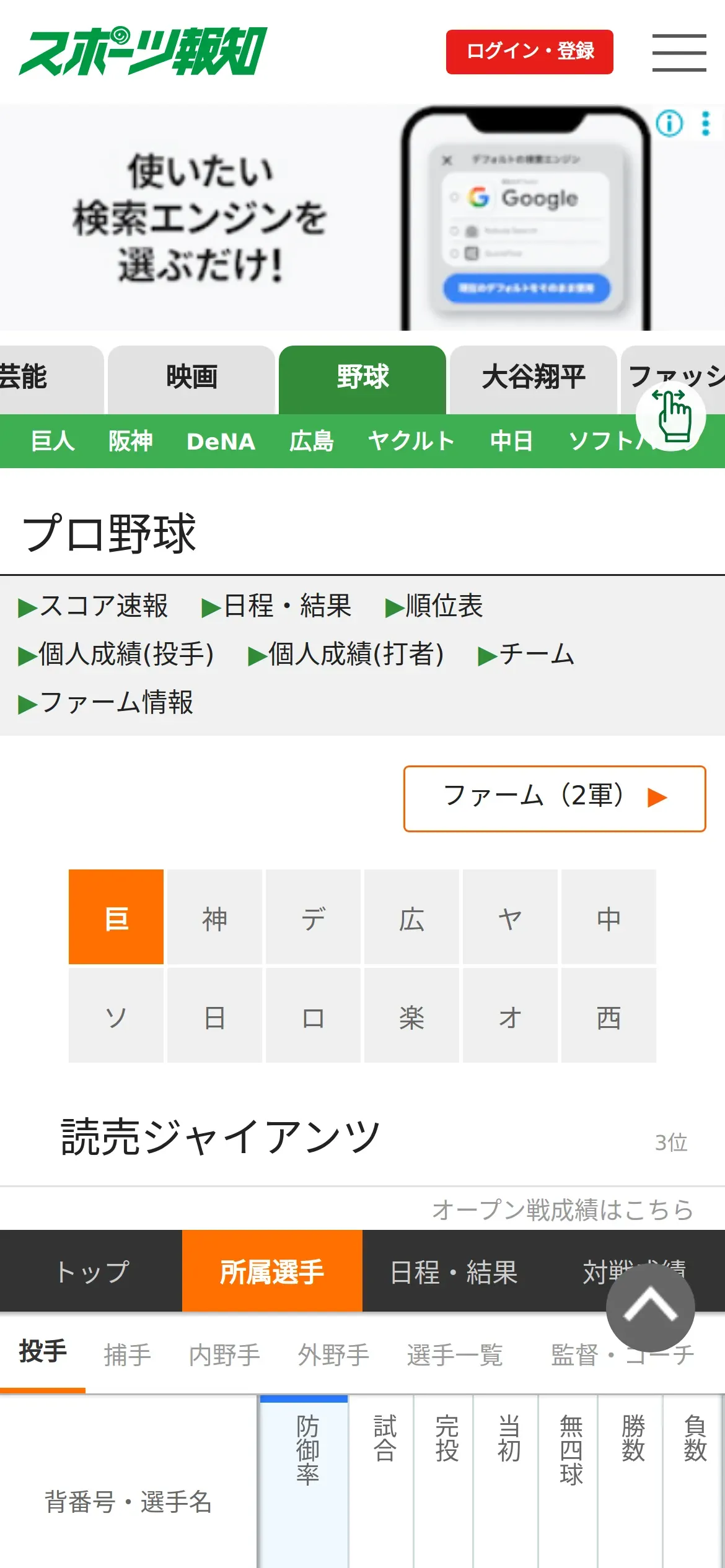Select the 広 (Hiroshima) team tile
This screenshot has width=725, height=1568.
click(x=411, y=917)
